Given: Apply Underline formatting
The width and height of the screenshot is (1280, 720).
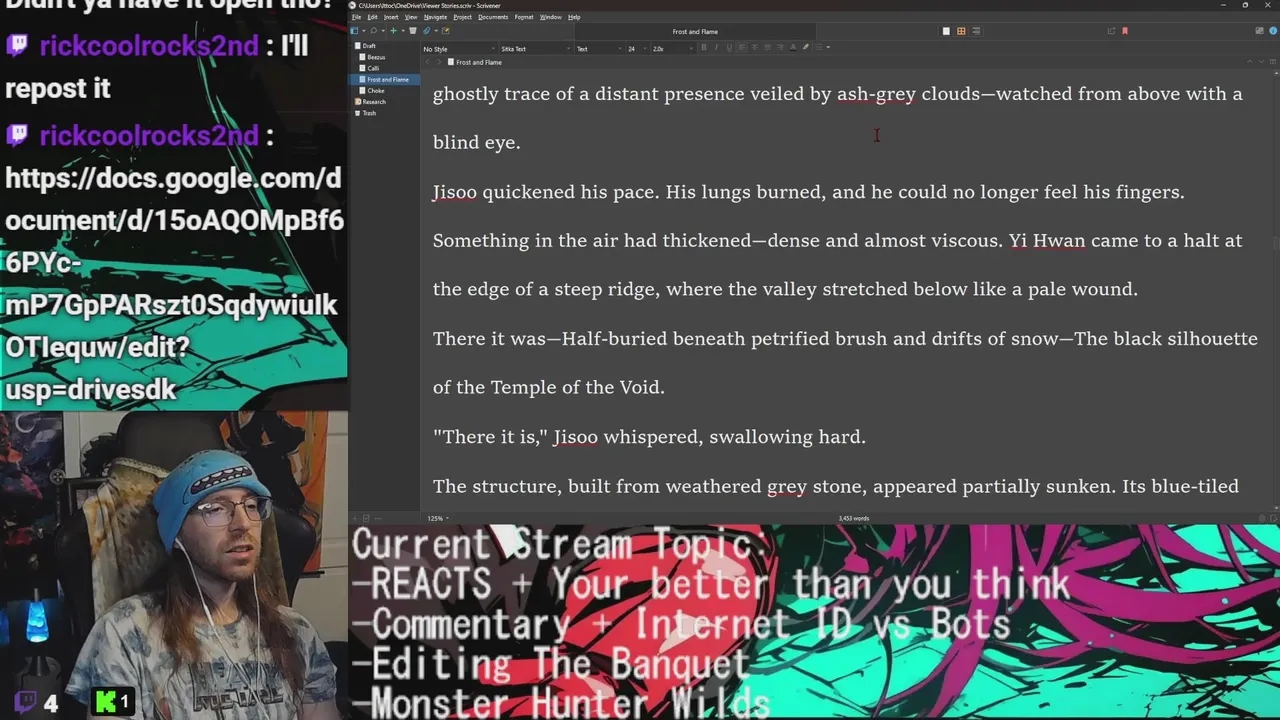Looking at the screenshot, I should tap(729, 47).
